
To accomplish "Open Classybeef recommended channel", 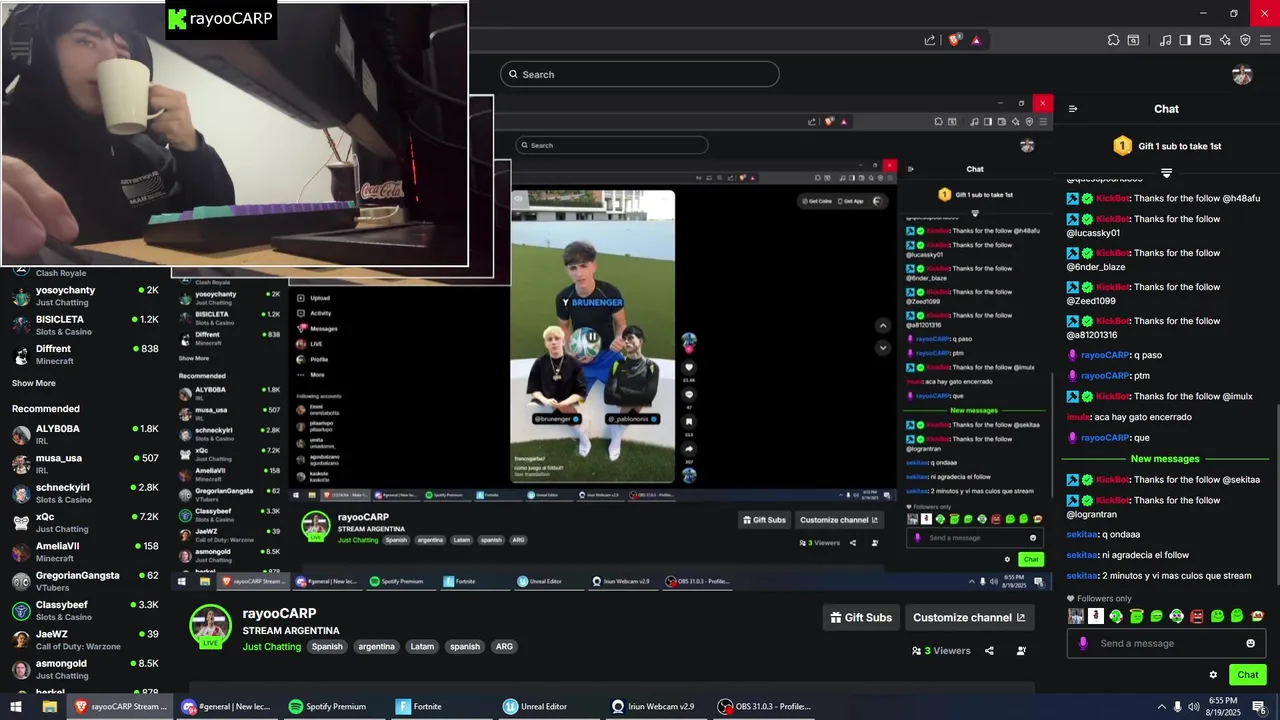I will [85, 611].
